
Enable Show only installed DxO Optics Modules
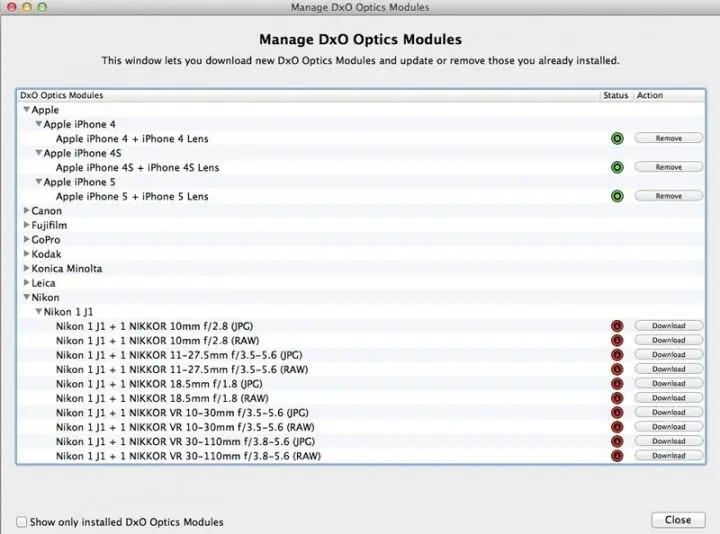pos(22,522)
